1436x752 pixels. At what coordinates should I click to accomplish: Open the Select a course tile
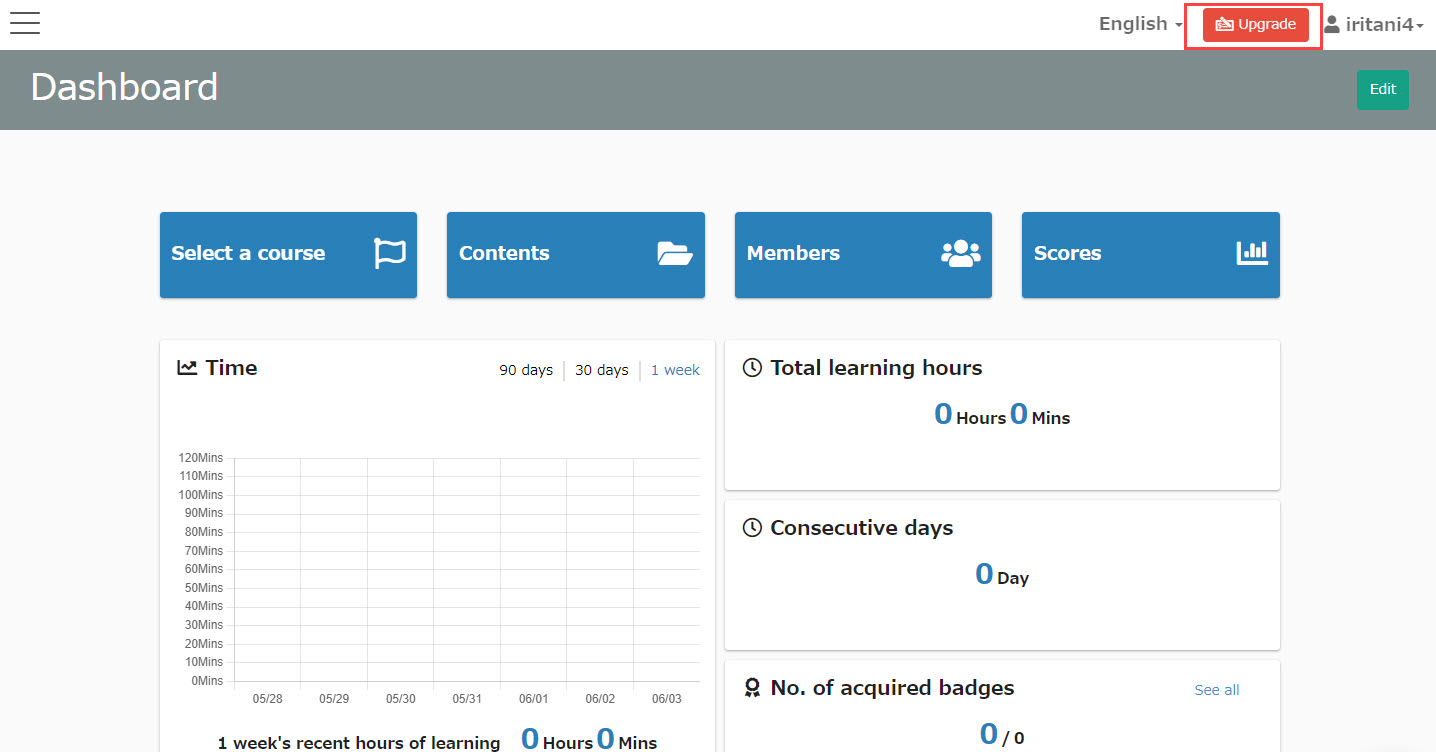click(x=260, y=254)
